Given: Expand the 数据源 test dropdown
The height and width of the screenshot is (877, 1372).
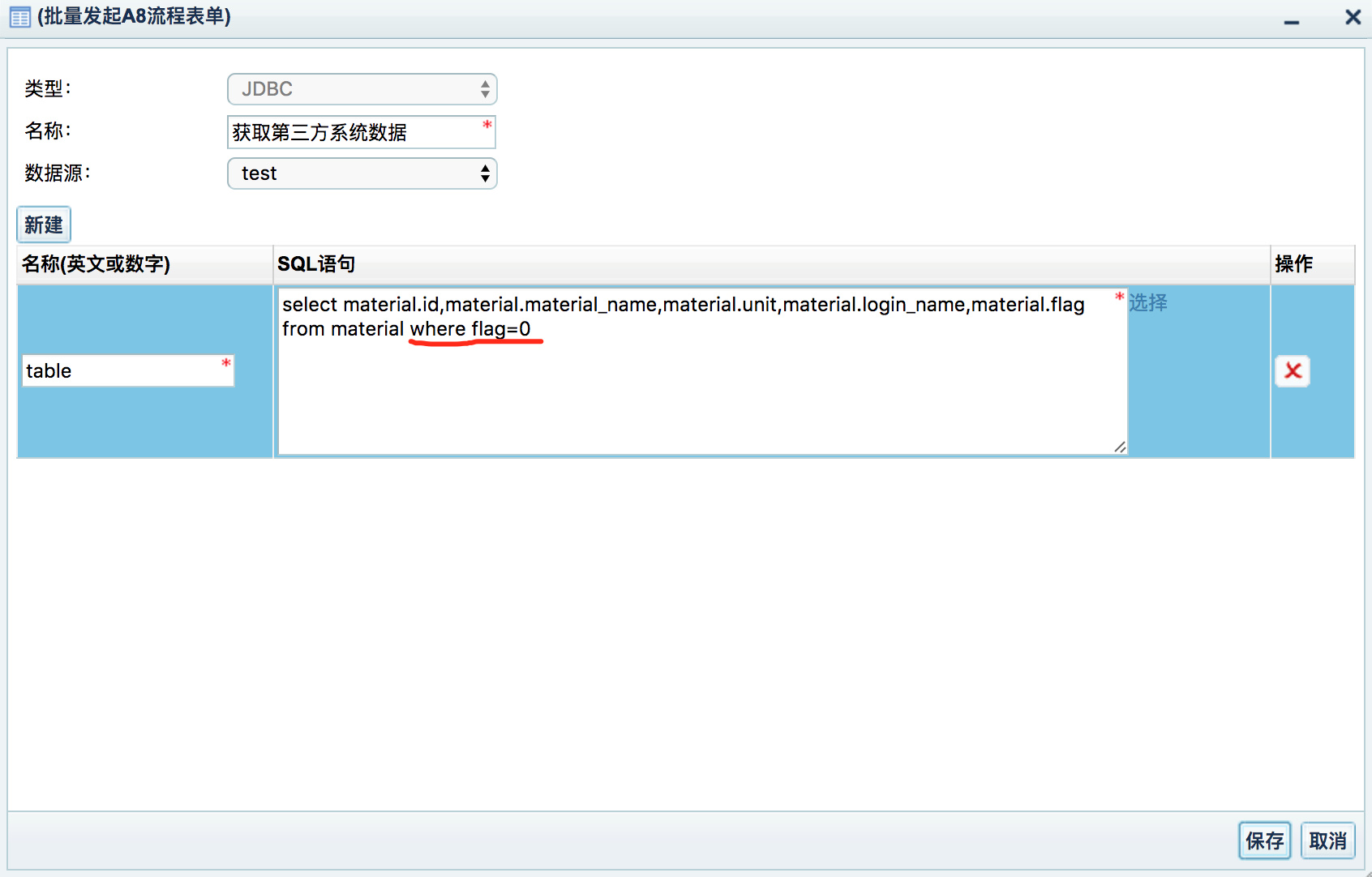Looking at the screenshot, I should pos(362,173).
